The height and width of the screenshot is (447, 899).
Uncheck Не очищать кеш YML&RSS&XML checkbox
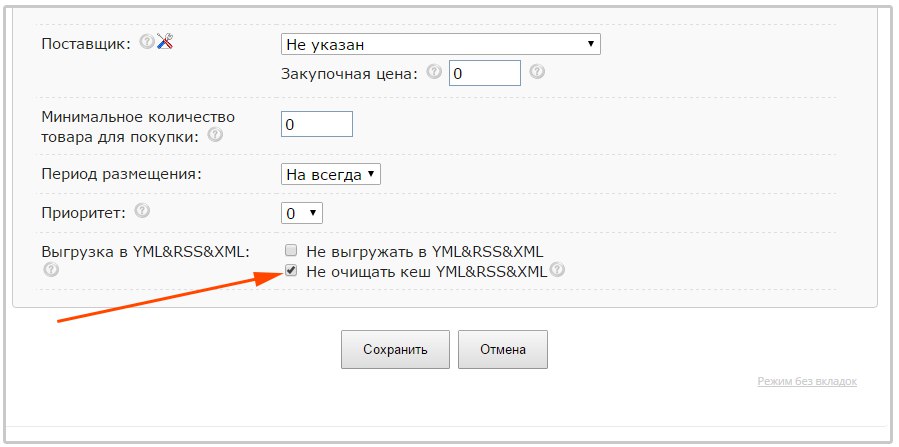pos(291,270)
